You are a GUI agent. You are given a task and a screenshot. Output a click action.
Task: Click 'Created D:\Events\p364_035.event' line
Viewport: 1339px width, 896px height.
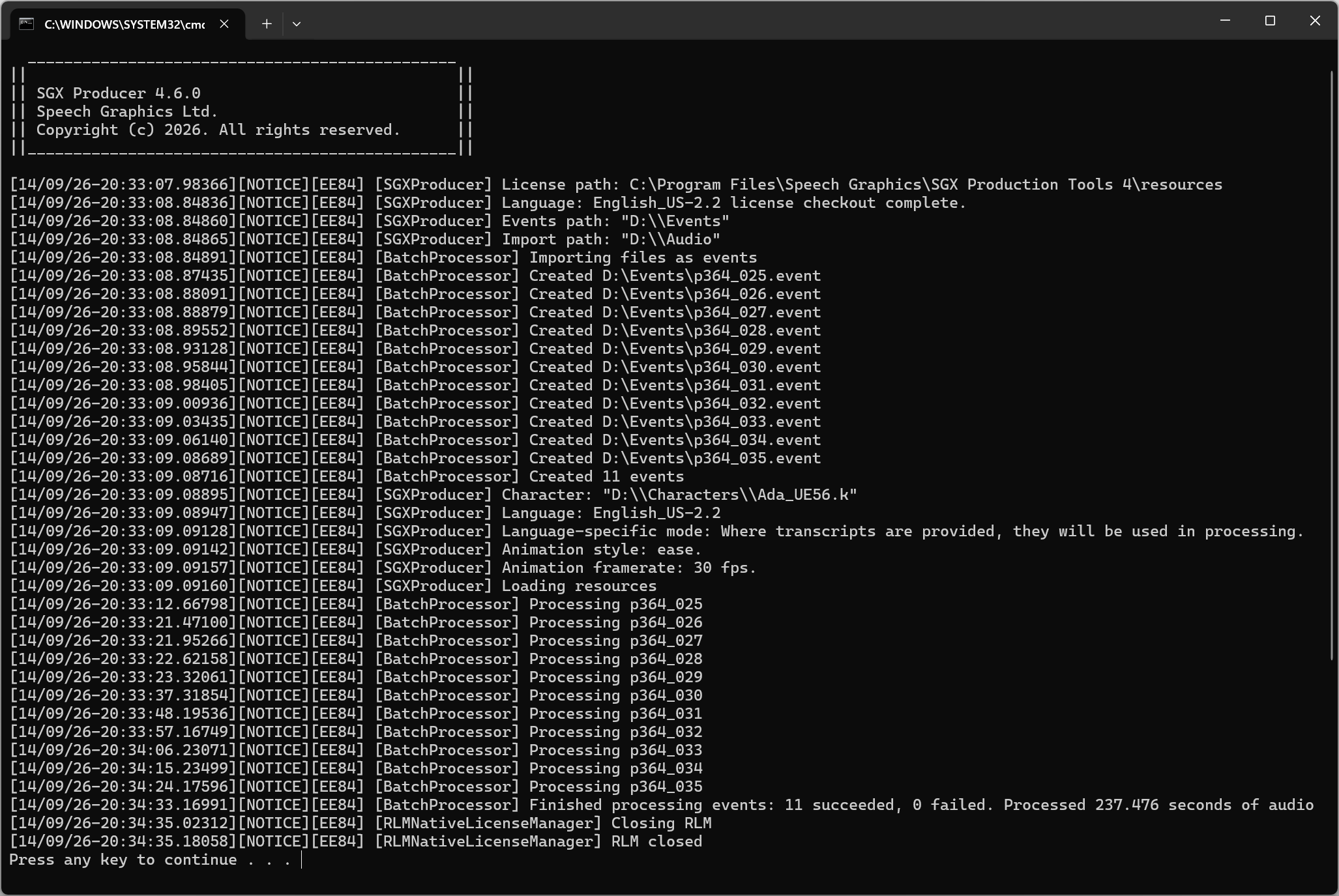click(415, 458)
